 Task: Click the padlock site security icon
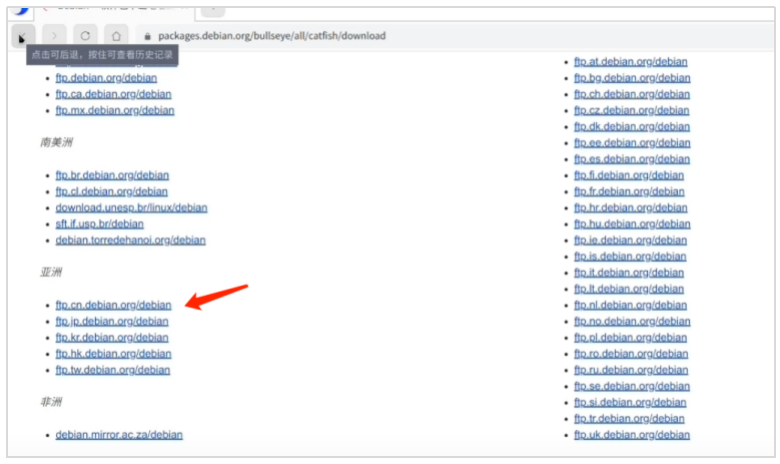[147, 36]
